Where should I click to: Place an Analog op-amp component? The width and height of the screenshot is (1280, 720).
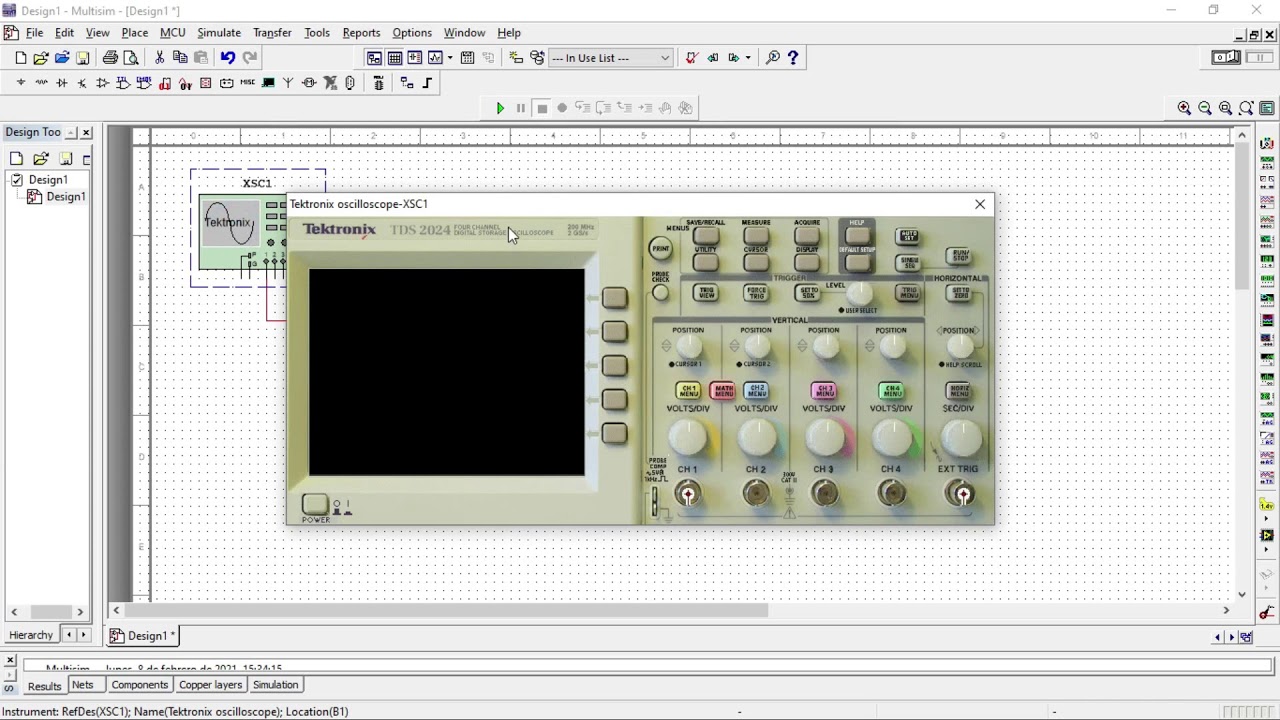[x=103, y=83]
